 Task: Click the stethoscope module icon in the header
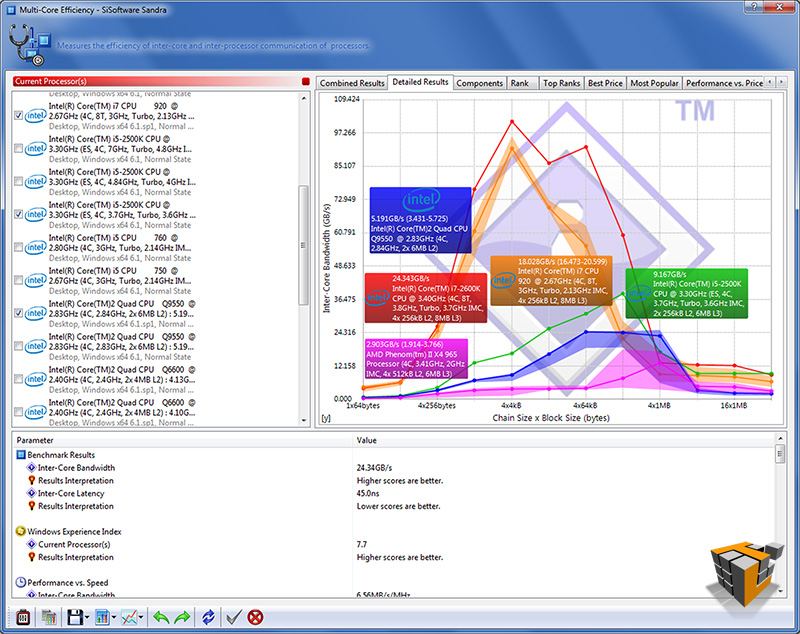(x=30, y=45)
